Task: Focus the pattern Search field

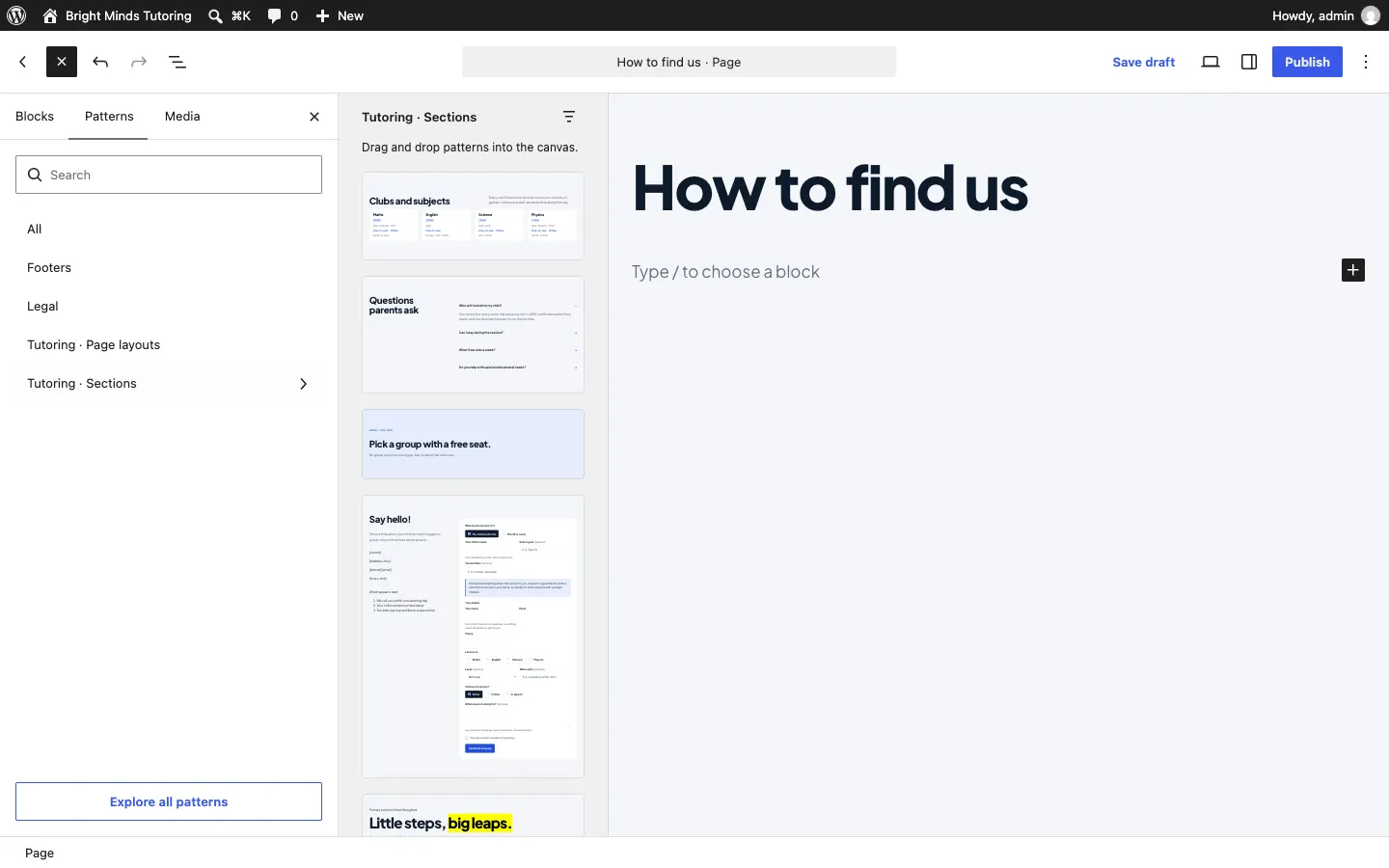Action: click(169, 175)
